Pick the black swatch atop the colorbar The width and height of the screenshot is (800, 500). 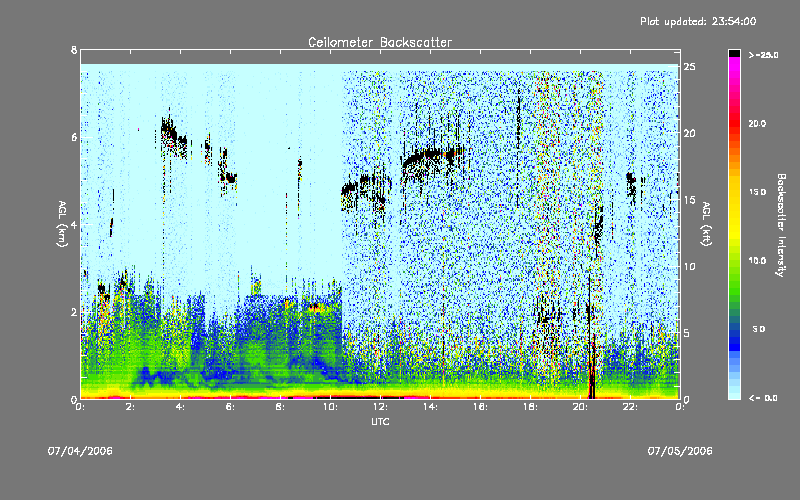[x=734, y=53]
